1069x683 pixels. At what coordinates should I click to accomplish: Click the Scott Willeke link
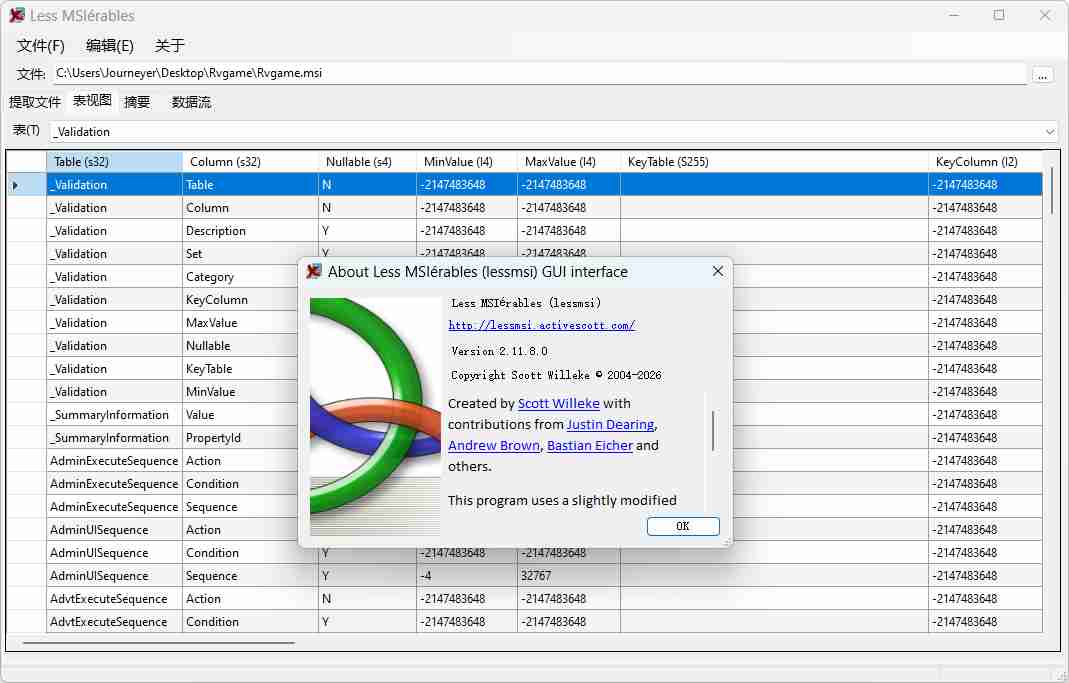[x=558, y=403]
